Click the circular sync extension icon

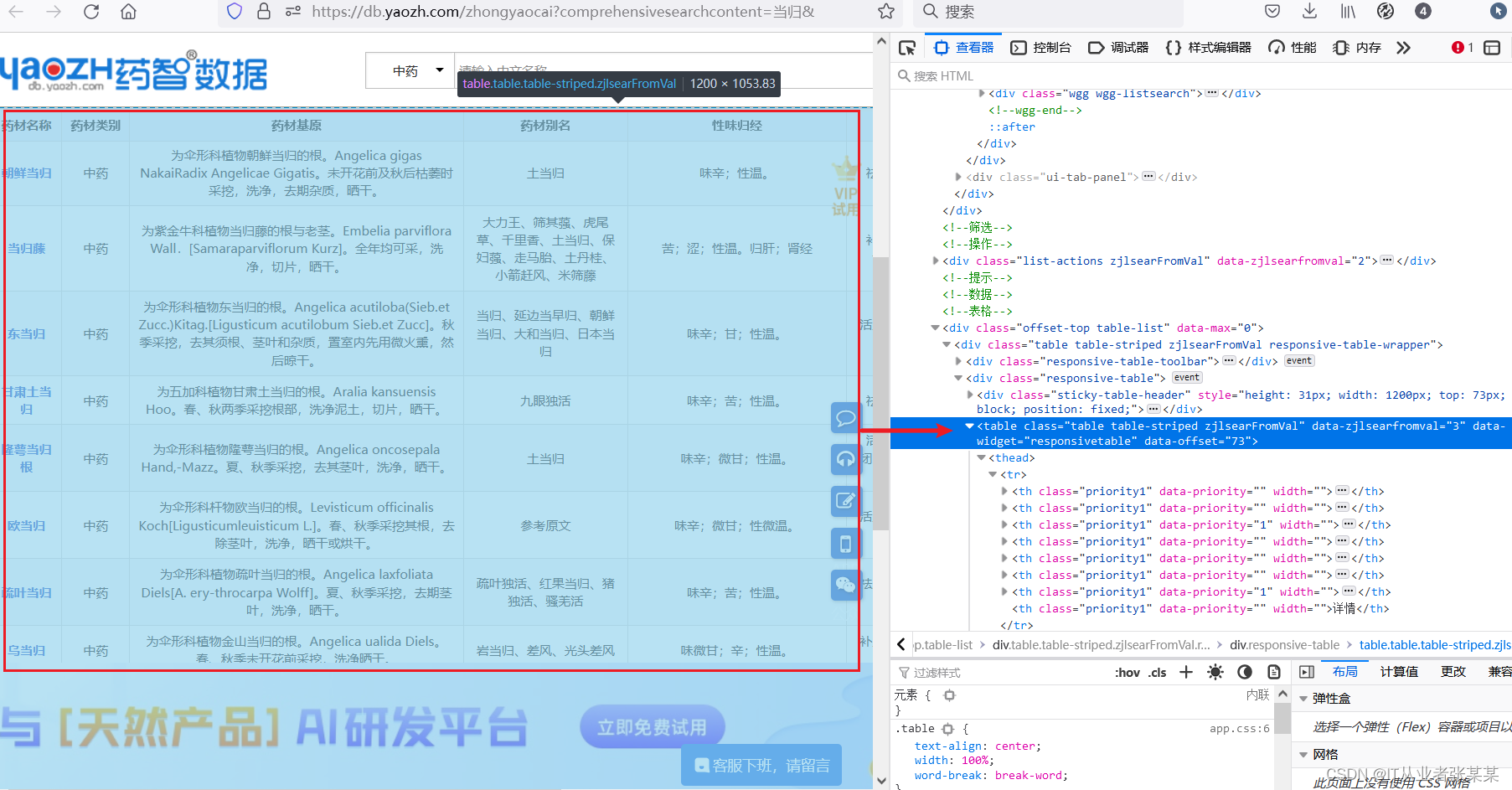[x=1386, y=12]
